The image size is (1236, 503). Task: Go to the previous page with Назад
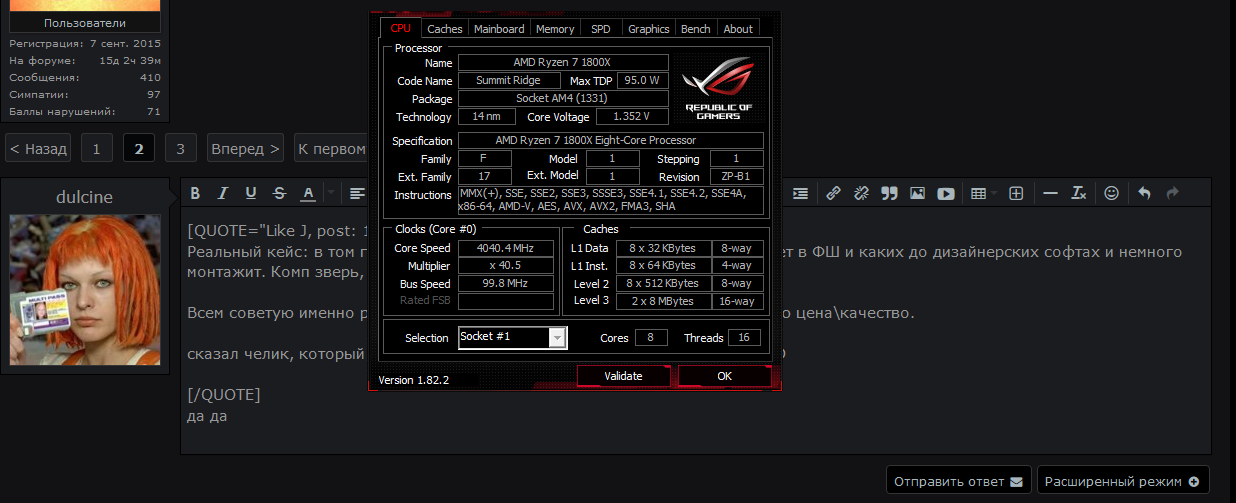38,149
